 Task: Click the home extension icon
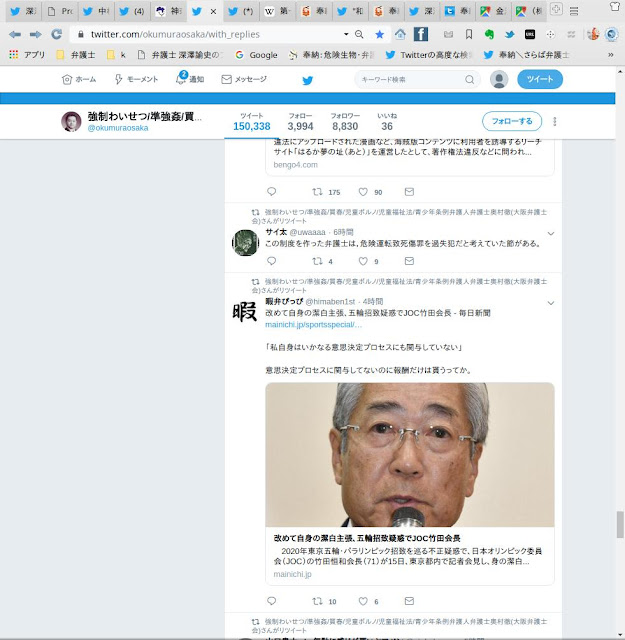[400, 34]
